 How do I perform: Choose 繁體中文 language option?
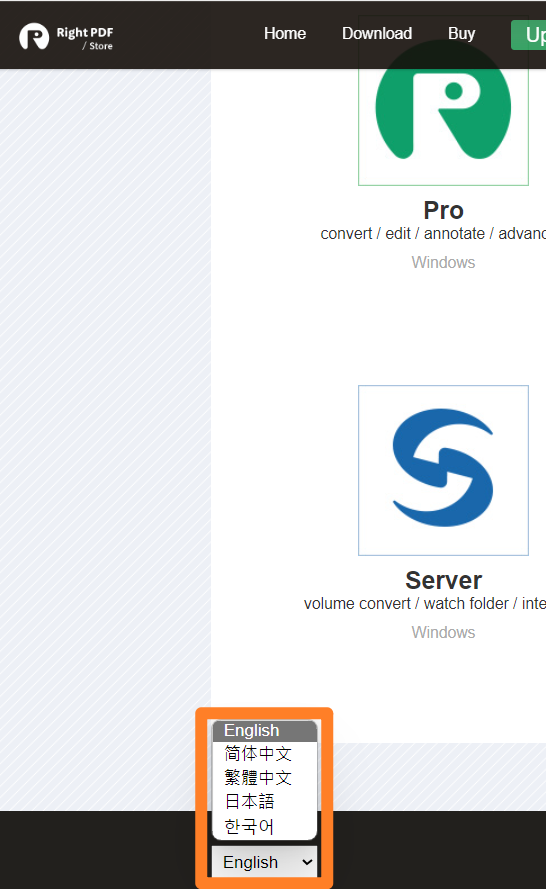(x=264, y=777)
